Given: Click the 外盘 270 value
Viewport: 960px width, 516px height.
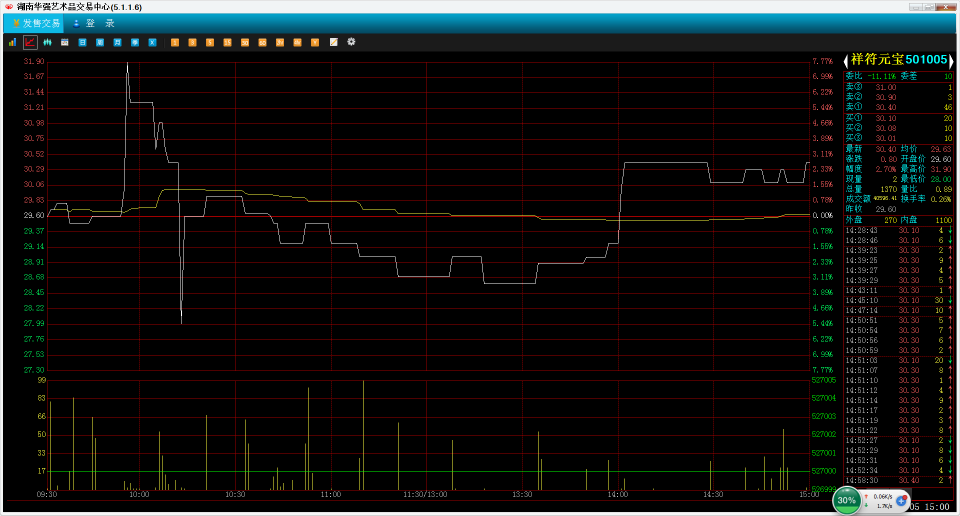Looking at the screenshot, I should click(890, 220).
